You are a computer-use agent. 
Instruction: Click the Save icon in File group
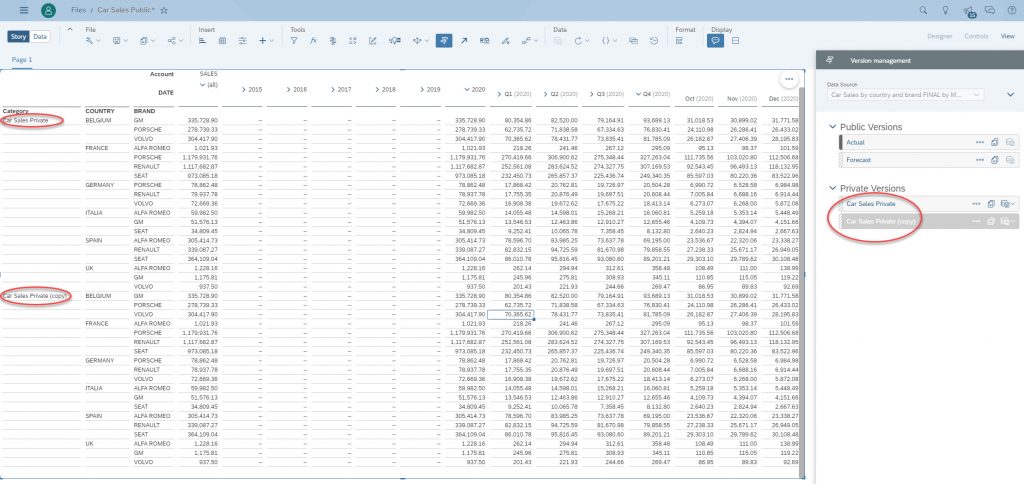pyautogui.click(x=116, y=40)
